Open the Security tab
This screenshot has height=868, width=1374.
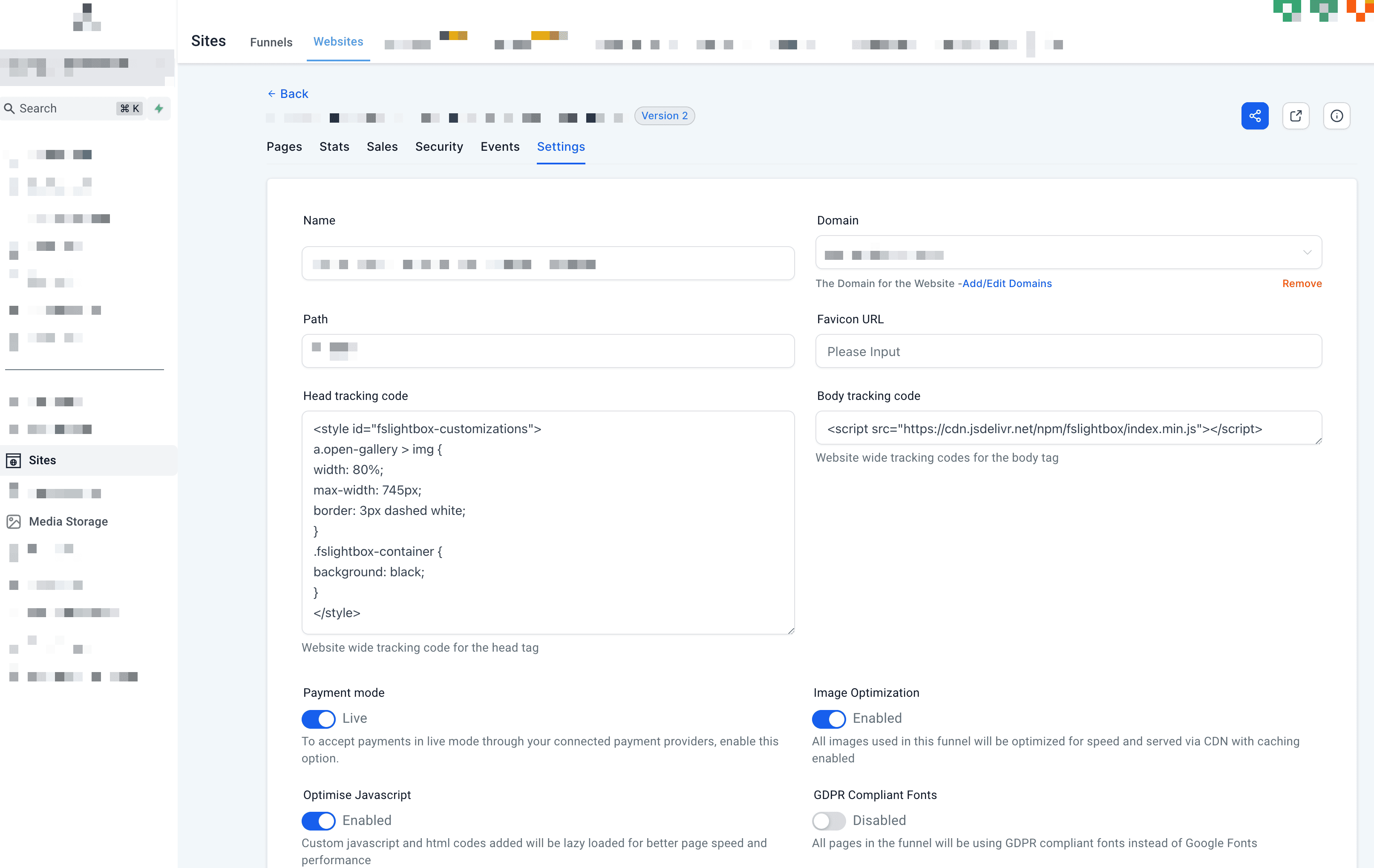click(439, 147)
